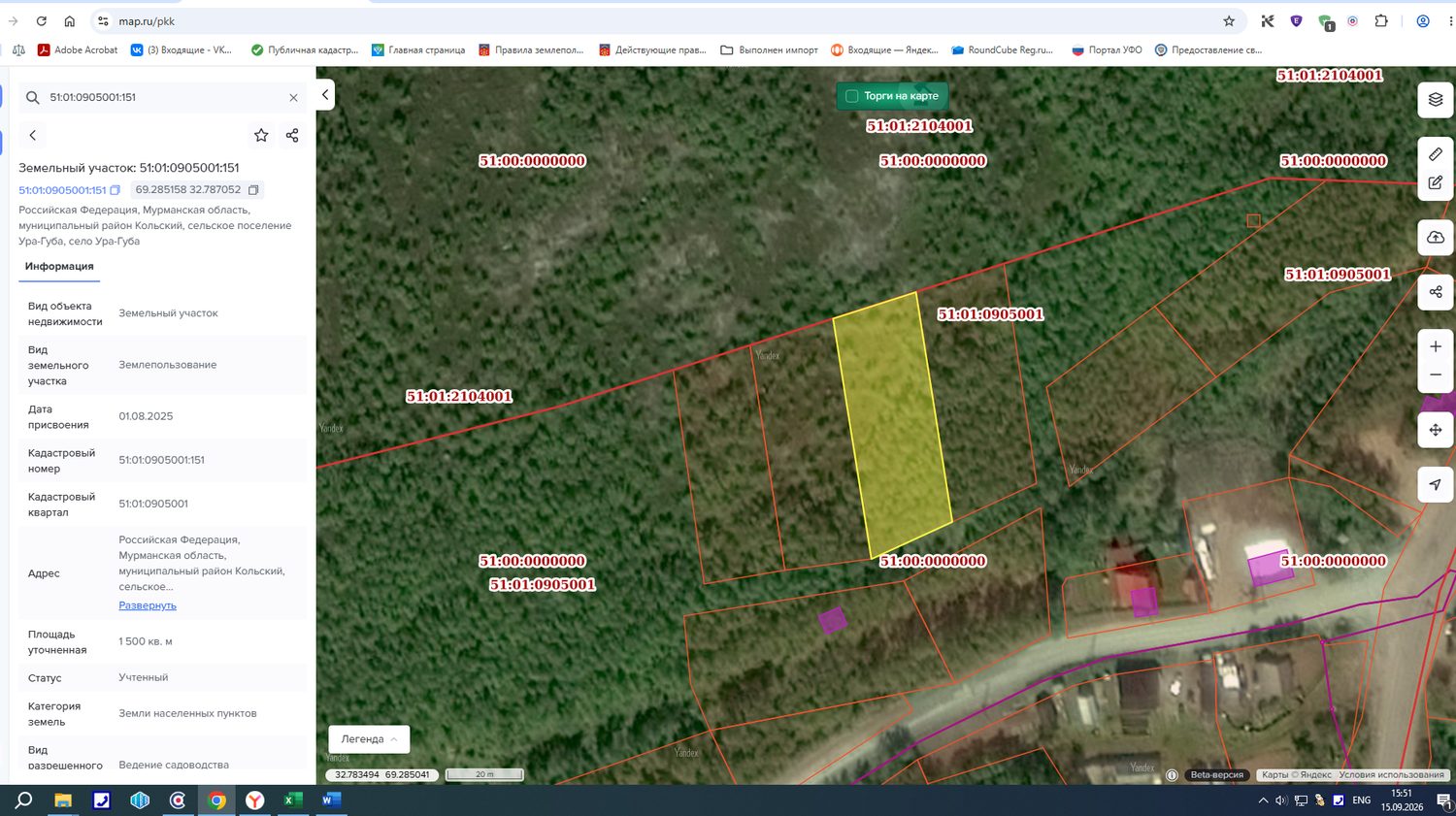Screen dimensions: 1456x816
Task: Select the ruler measurement tool
Action: [x=1436, y=154]
